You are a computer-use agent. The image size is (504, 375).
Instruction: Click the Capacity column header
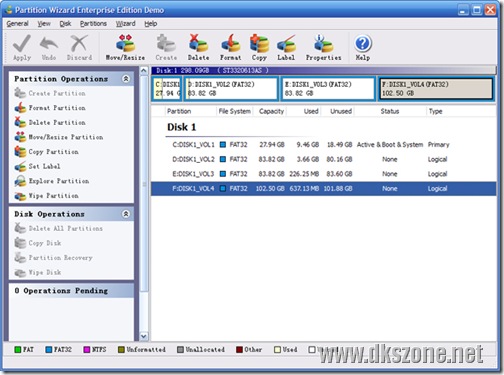271,111
